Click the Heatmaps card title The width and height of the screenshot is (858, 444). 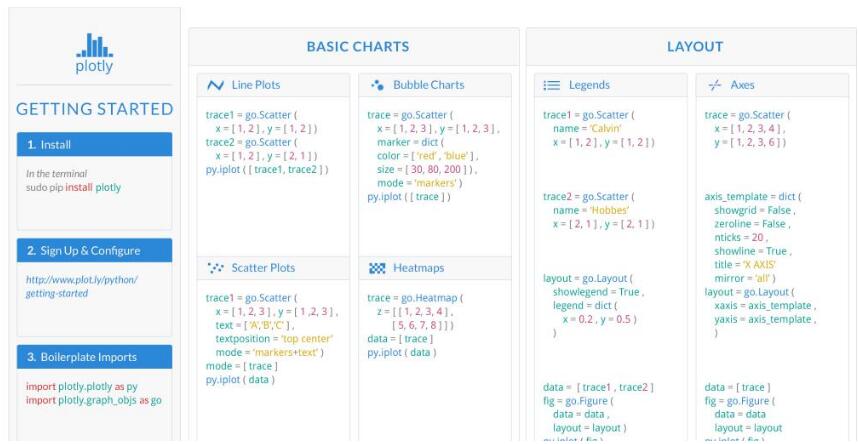click(421, 268)
